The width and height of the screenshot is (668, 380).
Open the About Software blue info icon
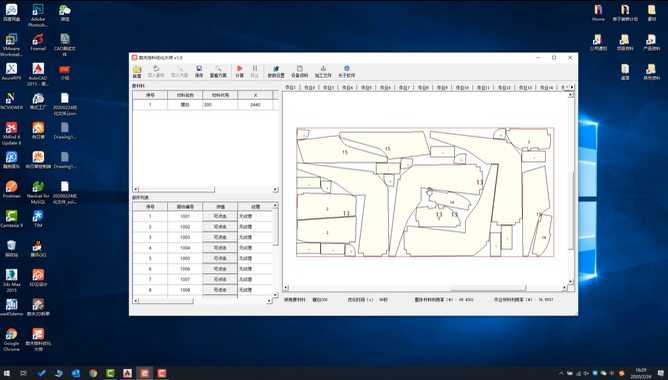click(x=346, y=71)
